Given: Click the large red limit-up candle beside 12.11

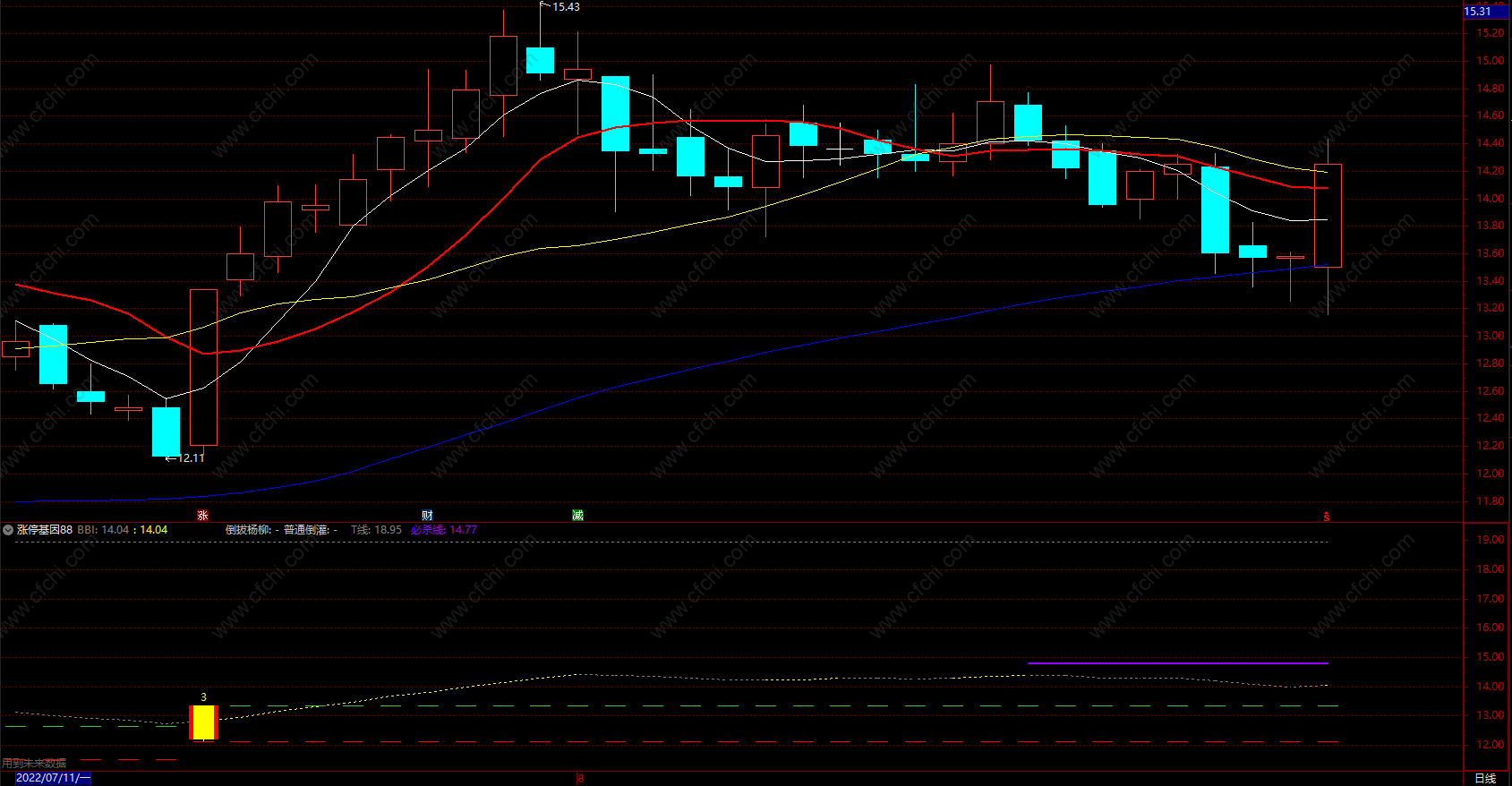Looking at the screenshot, I should [203, 367].
